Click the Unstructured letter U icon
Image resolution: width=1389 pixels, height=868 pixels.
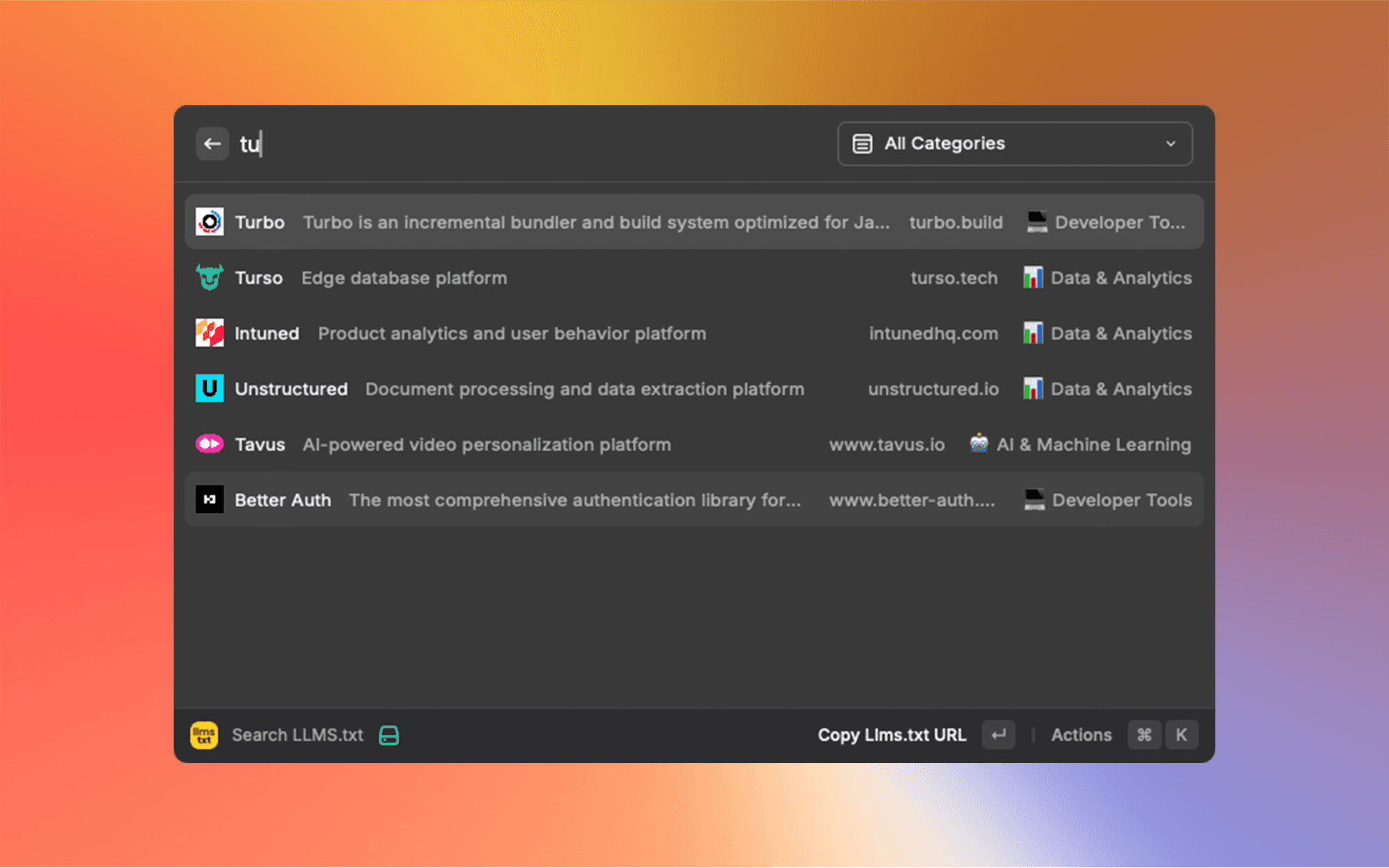coord(209,388)
